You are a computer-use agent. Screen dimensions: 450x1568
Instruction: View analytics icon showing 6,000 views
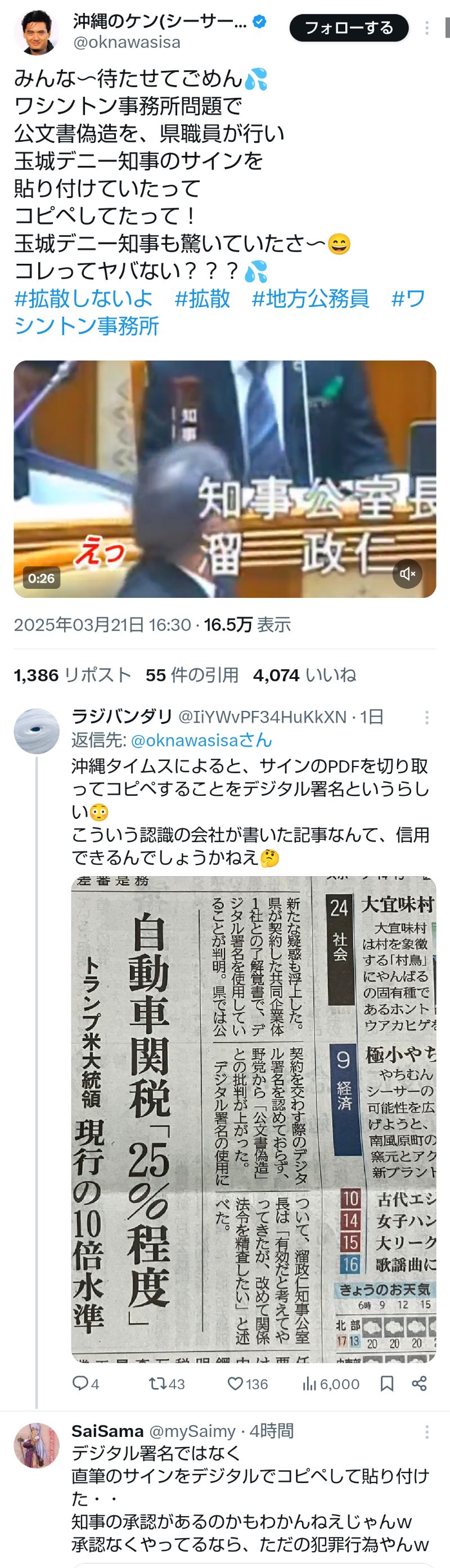pos(331,1384)
